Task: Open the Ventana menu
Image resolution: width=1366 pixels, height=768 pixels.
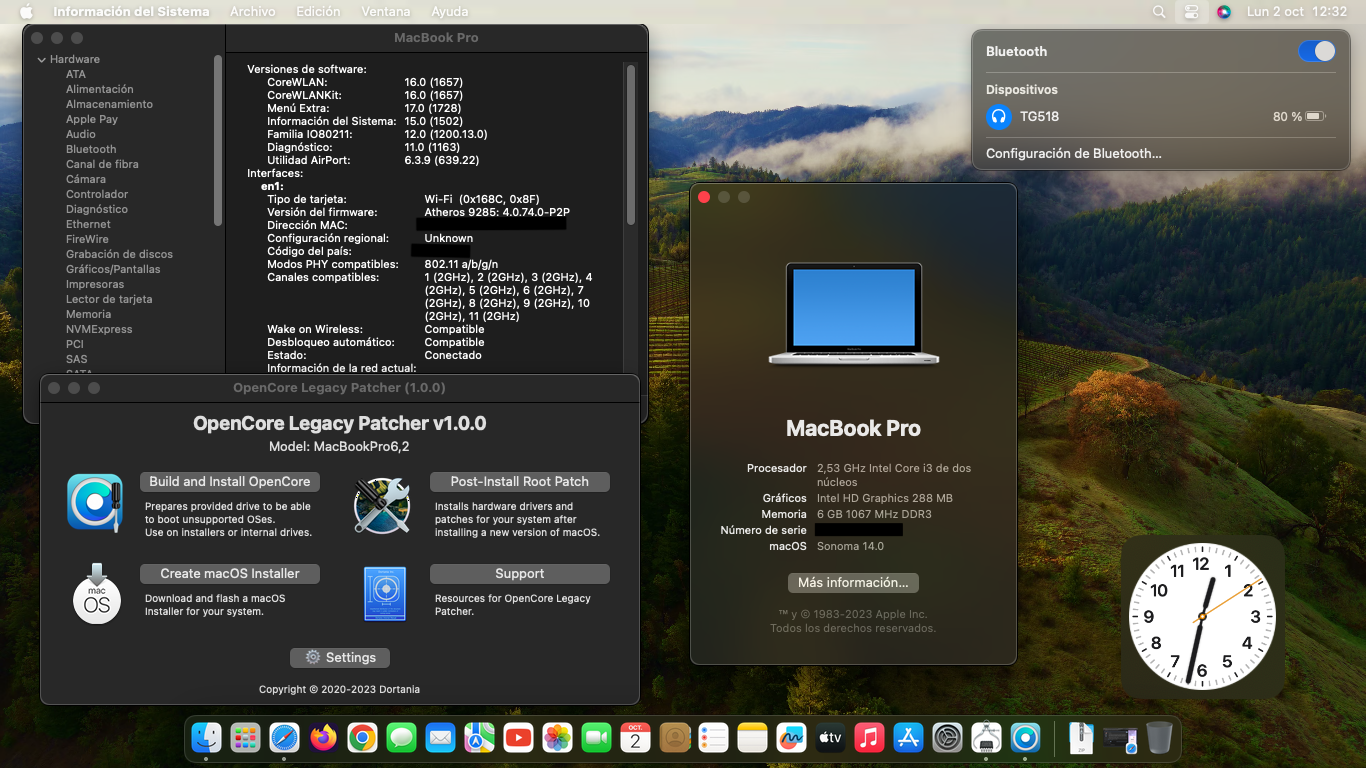Action: (x=385, y=12)
